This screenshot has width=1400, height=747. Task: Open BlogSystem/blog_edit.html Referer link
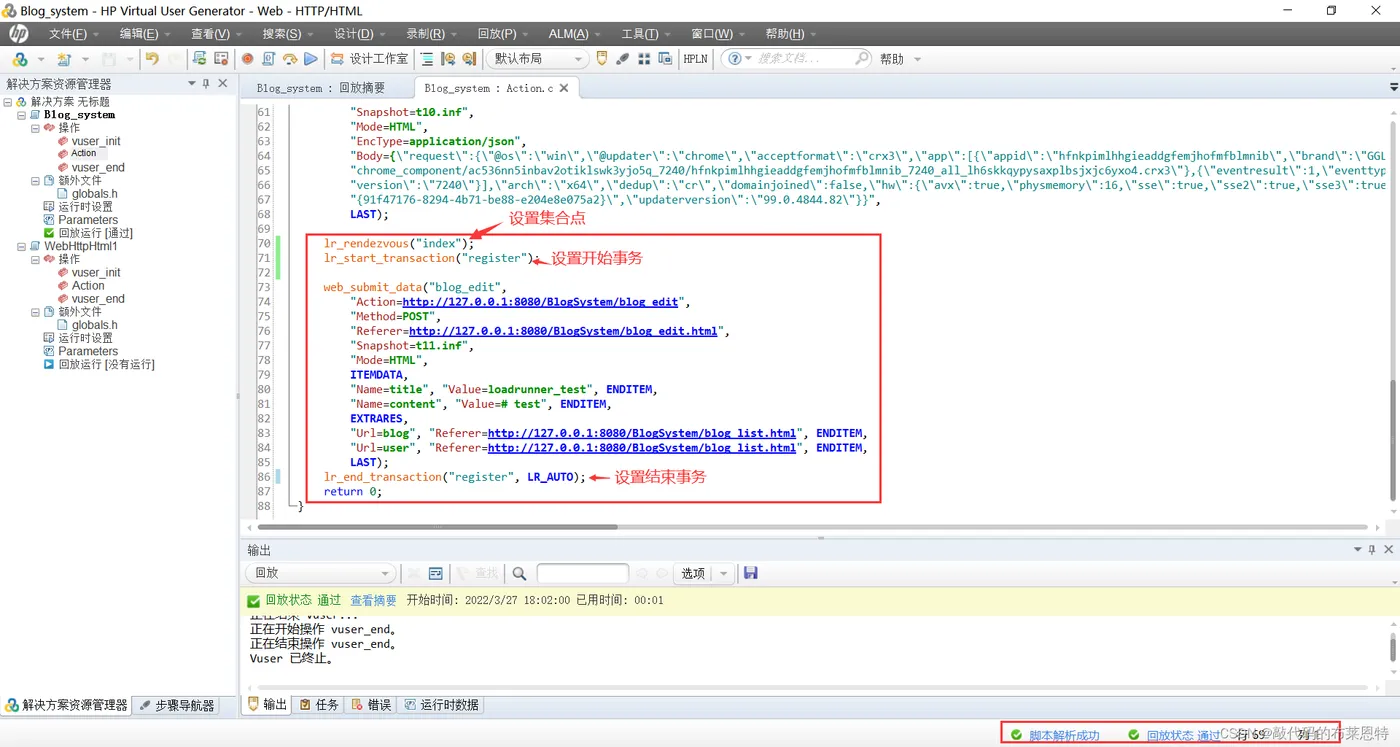point(563,330)
